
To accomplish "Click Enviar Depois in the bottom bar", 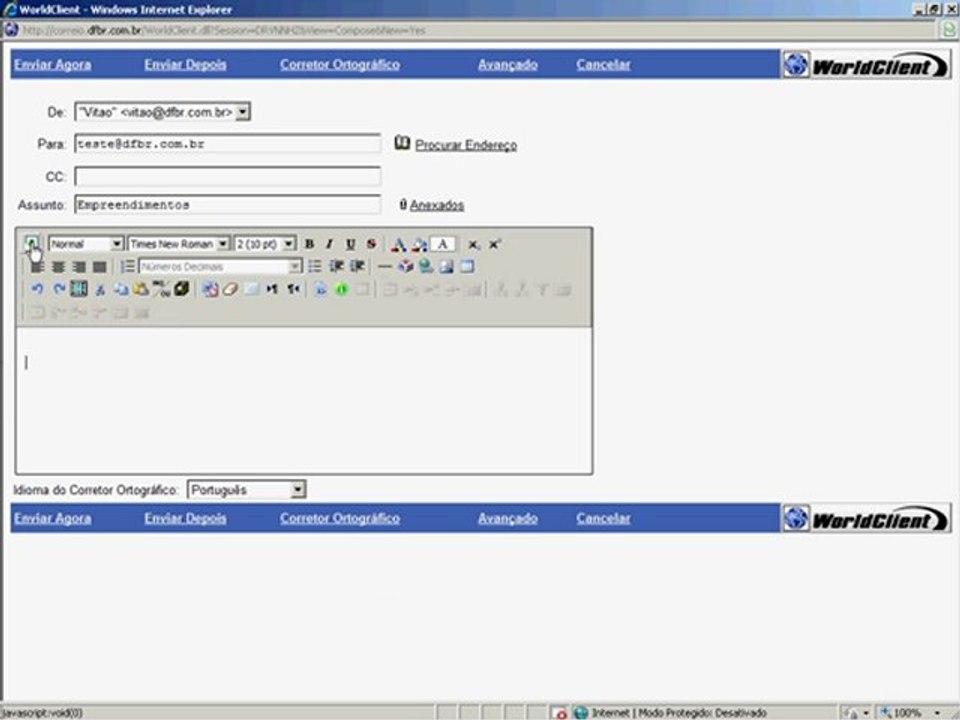I will click(186, 518).
